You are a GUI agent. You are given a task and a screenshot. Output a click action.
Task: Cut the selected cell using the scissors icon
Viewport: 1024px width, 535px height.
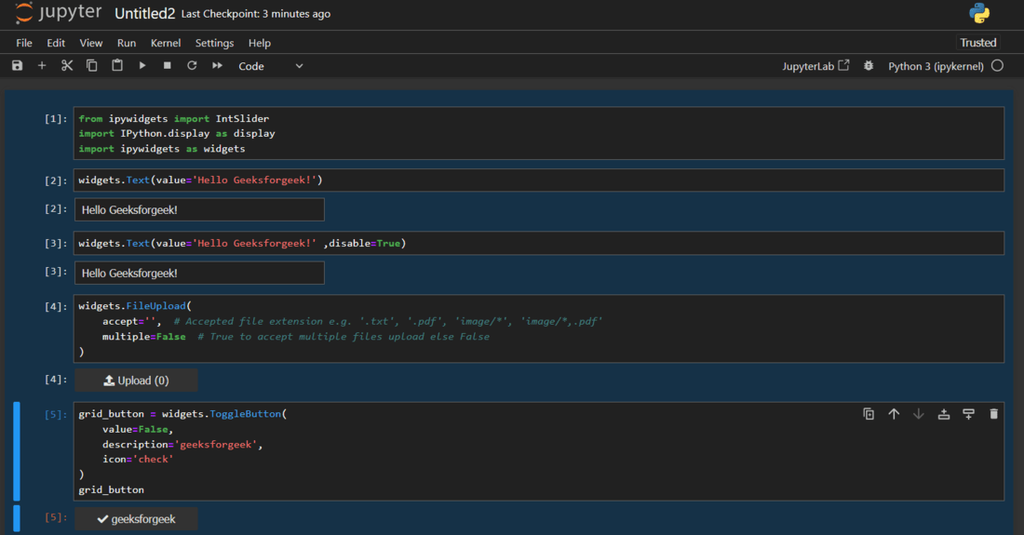pyautogui.click(x=67, y=66)
